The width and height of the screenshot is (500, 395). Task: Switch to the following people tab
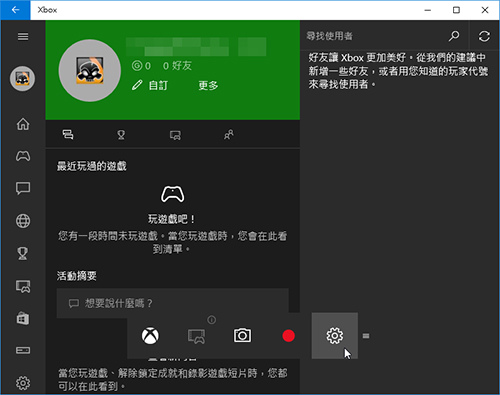[229, 135]
